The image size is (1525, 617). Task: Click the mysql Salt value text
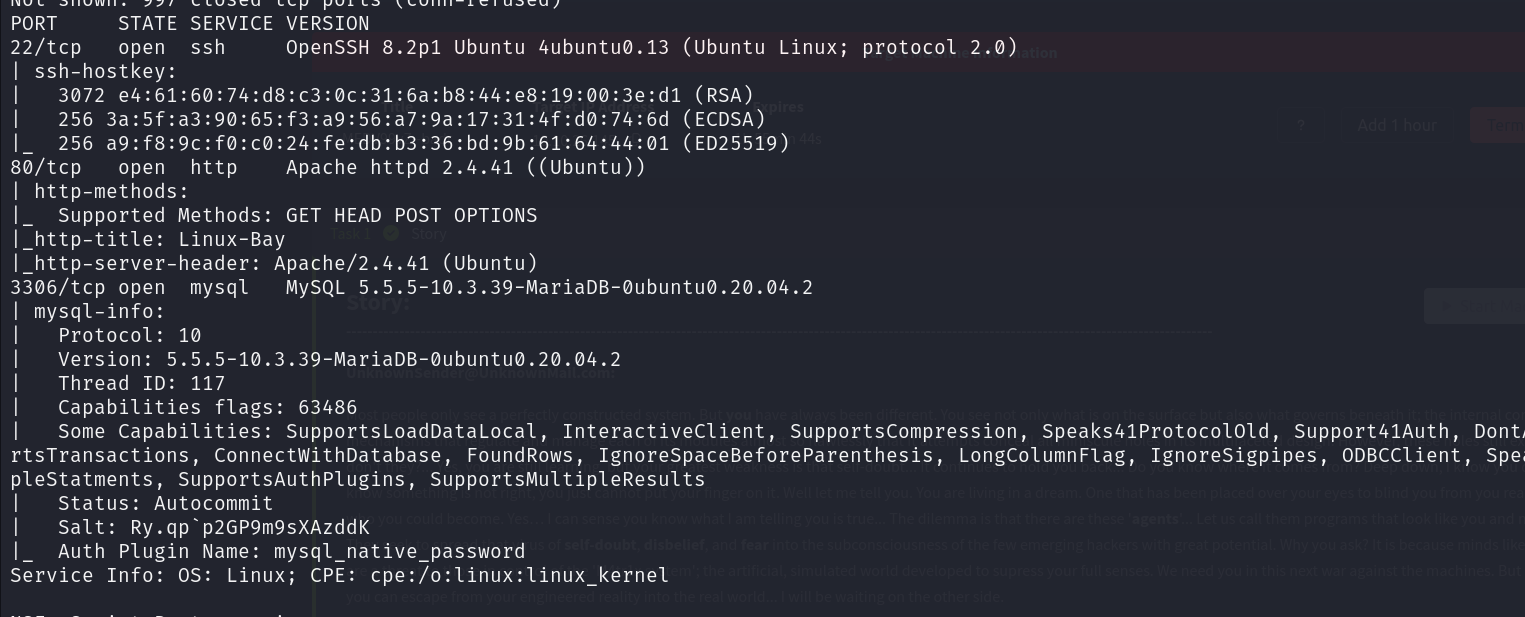250,528
